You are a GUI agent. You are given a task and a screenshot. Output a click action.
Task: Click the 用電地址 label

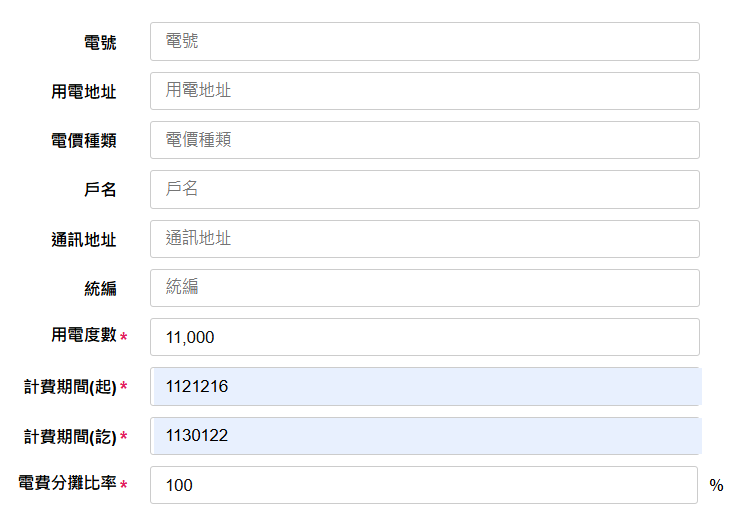84,91
